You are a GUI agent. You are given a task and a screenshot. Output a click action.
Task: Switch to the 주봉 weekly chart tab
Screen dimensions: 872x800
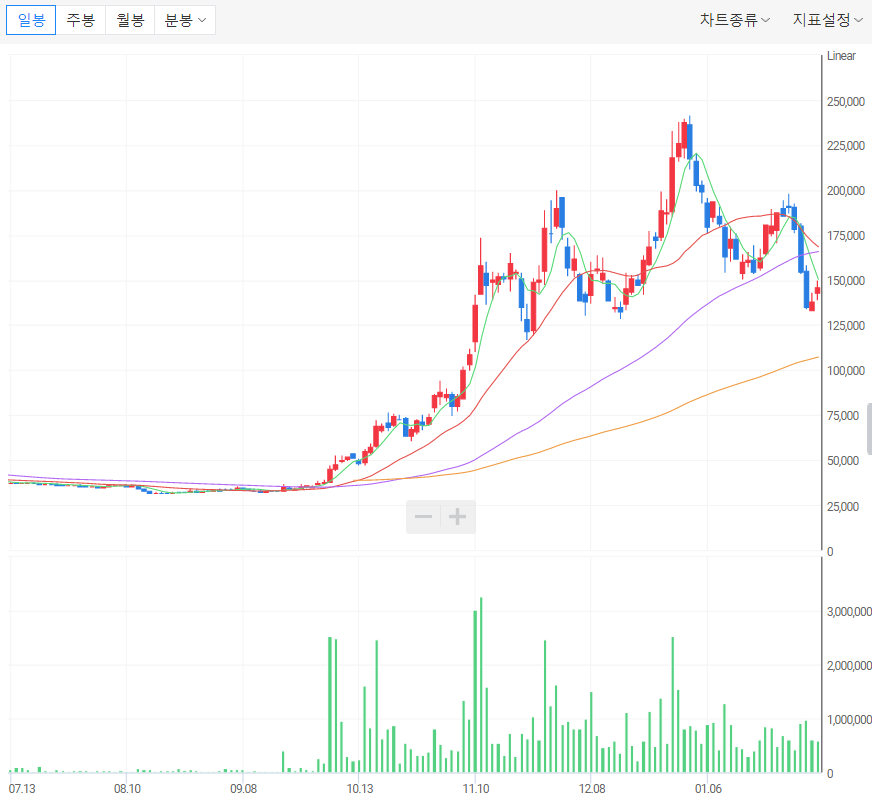point(81,21)
